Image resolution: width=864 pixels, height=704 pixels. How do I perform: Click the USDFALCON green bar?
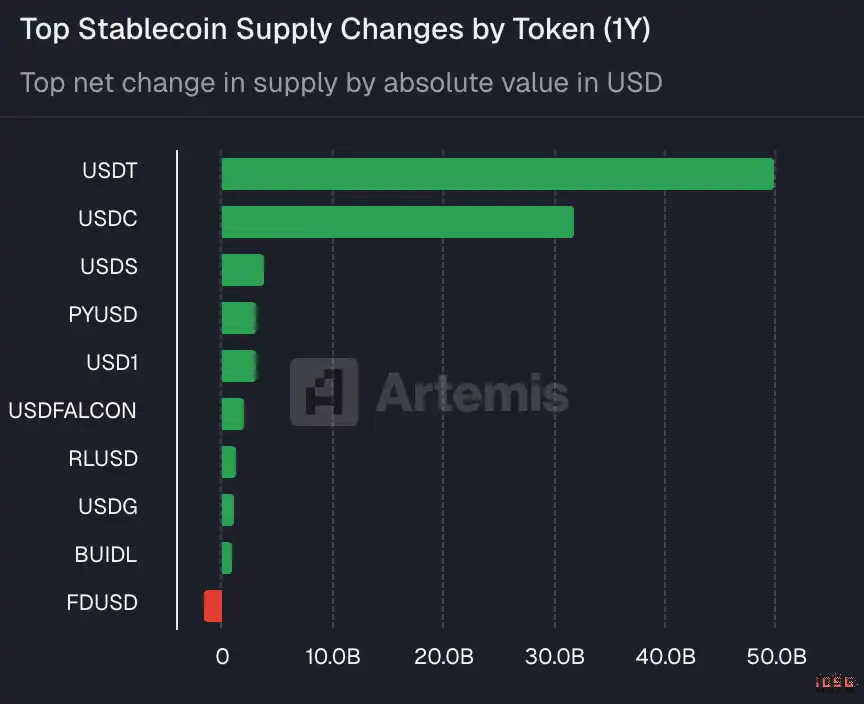click(x=232, y=413)
